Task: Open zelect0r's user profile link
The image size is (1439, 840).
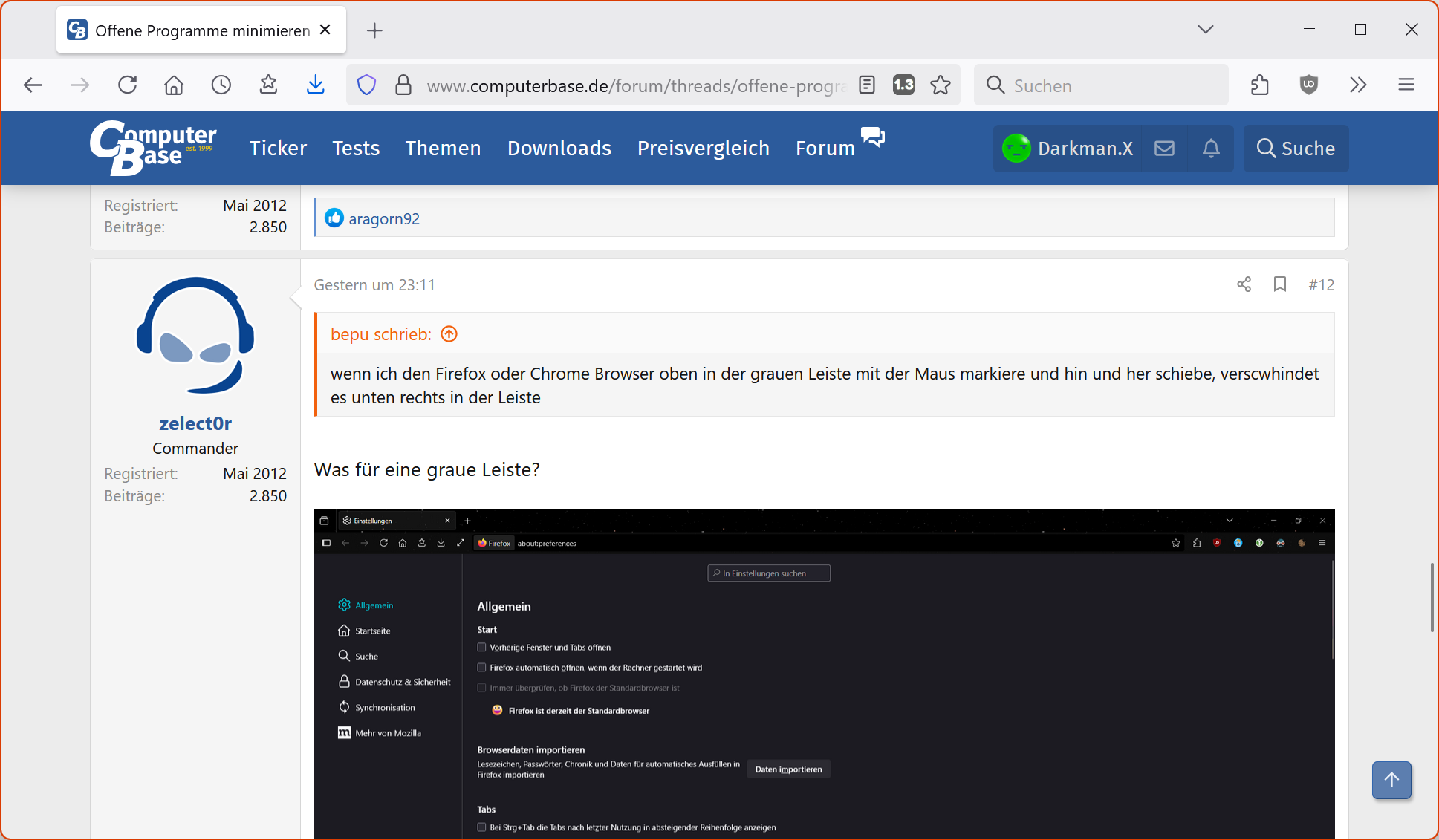Action: pyautogui.click(x=195, y=423)
